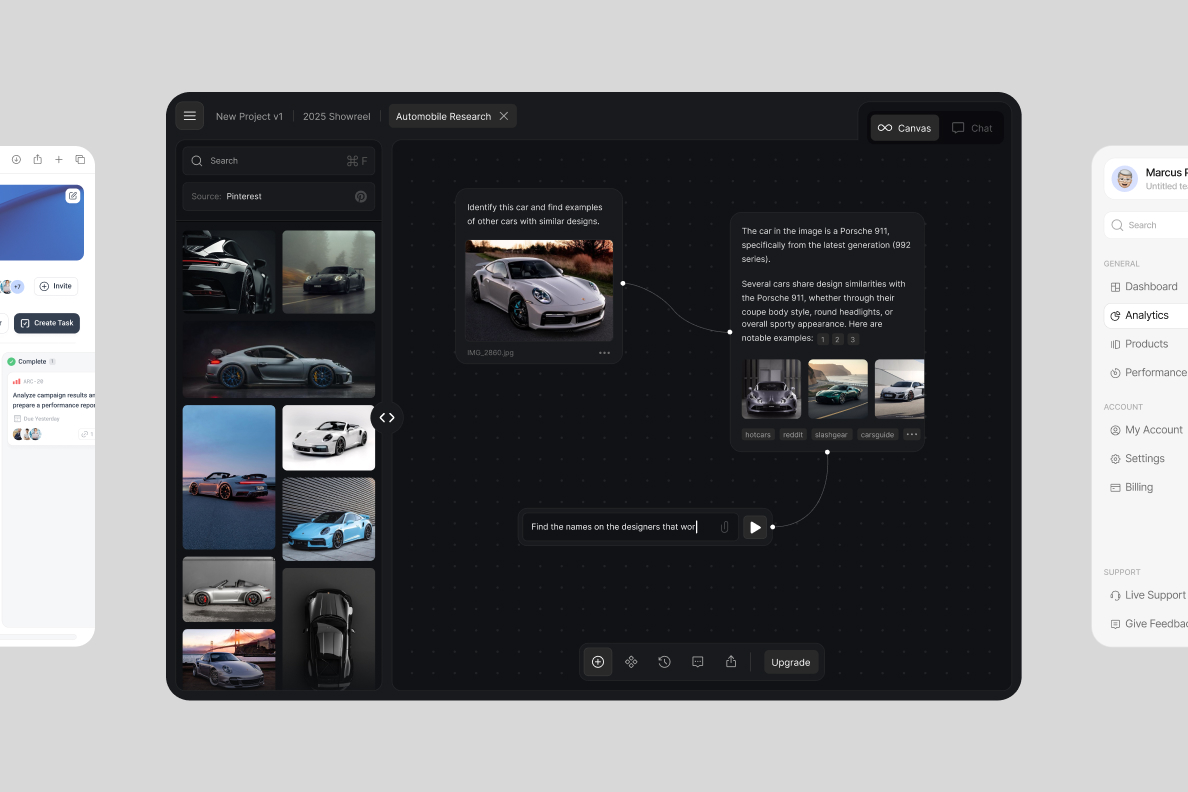Open the silver sports car result image

[771, 389]
